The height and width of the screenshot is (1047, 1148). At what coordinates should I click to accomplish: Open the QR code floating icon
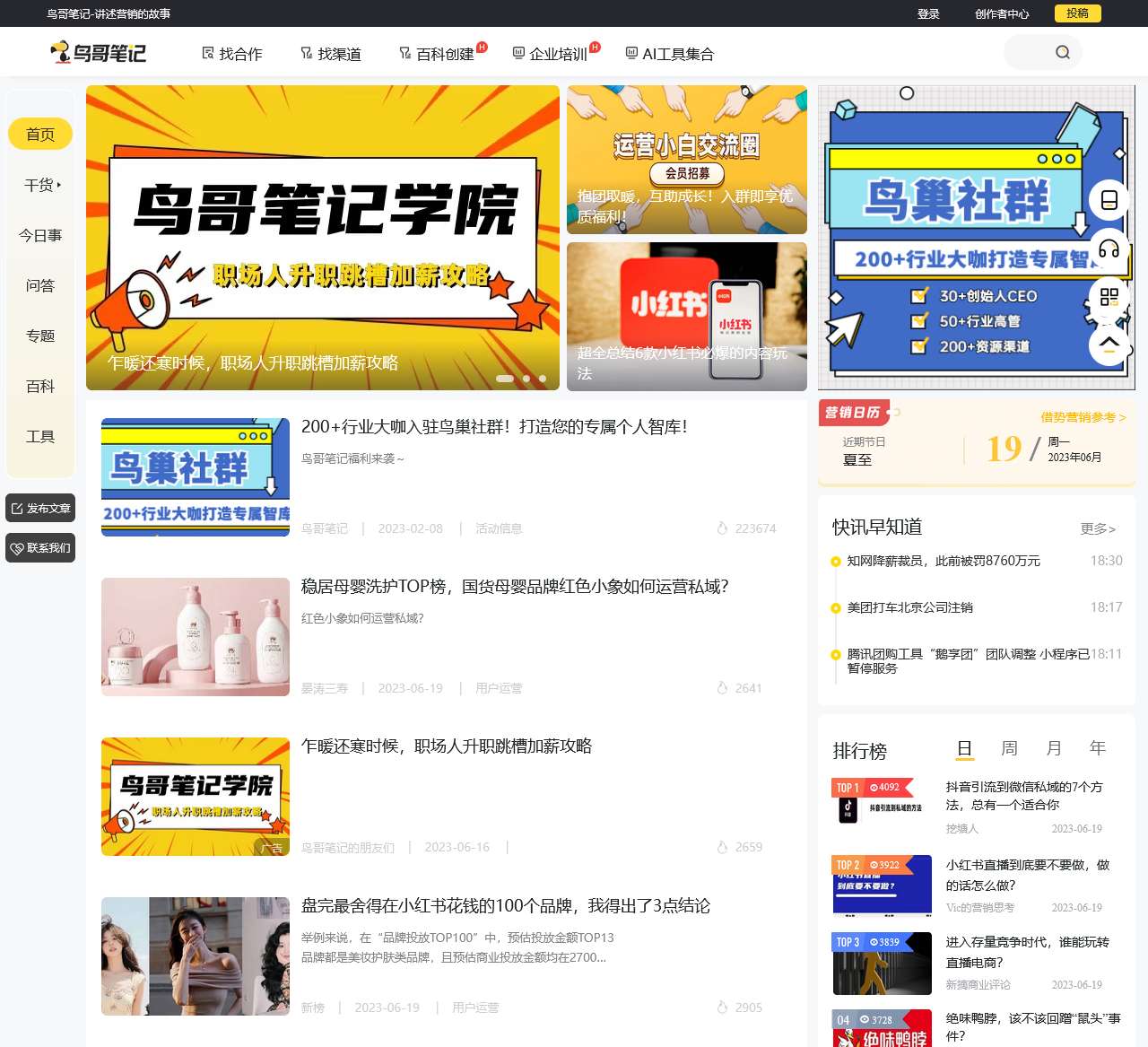1109,297
